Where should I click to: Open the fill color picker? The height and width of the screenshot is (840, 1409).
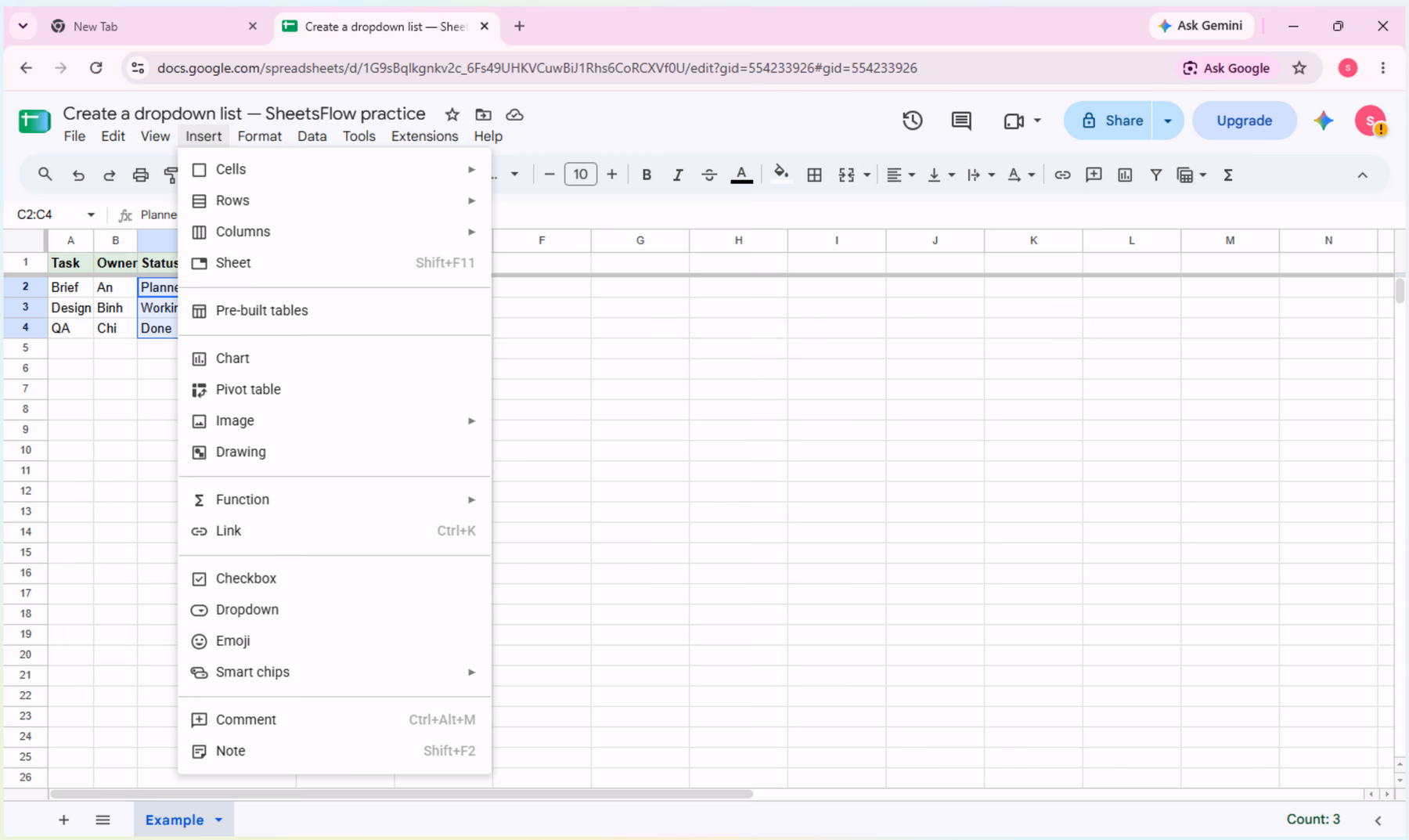click(780, 174)
